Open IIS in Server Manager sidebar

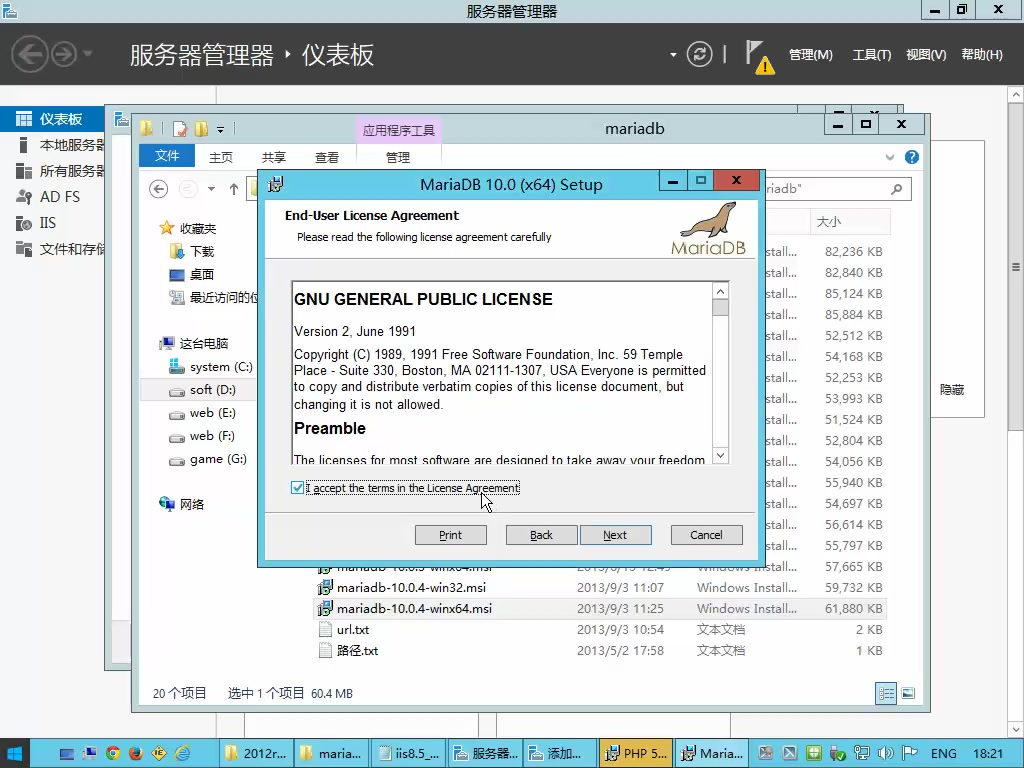click(x=52, y=223)
